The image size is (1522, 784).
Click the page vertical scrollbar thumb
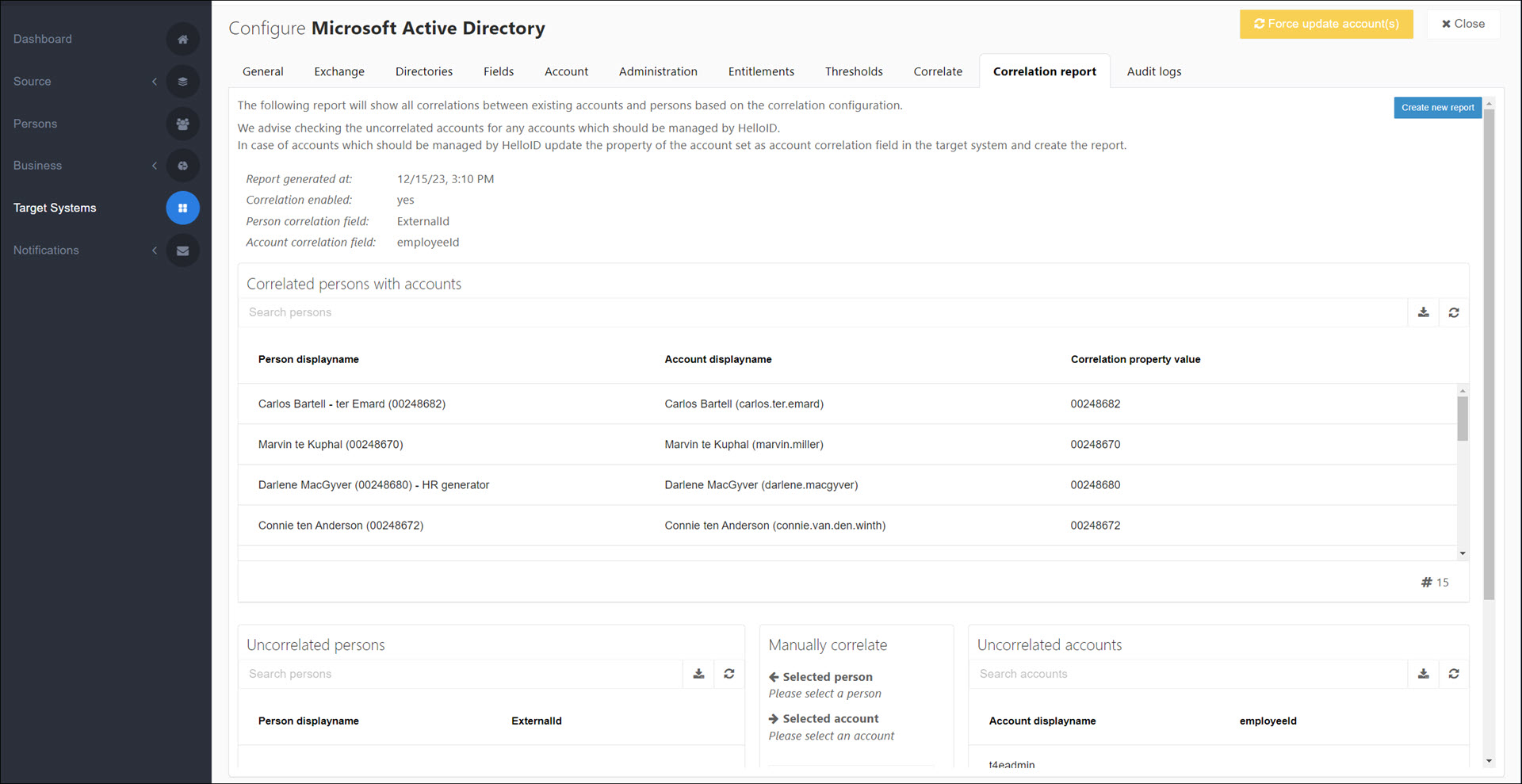[x=1489, y=354]
